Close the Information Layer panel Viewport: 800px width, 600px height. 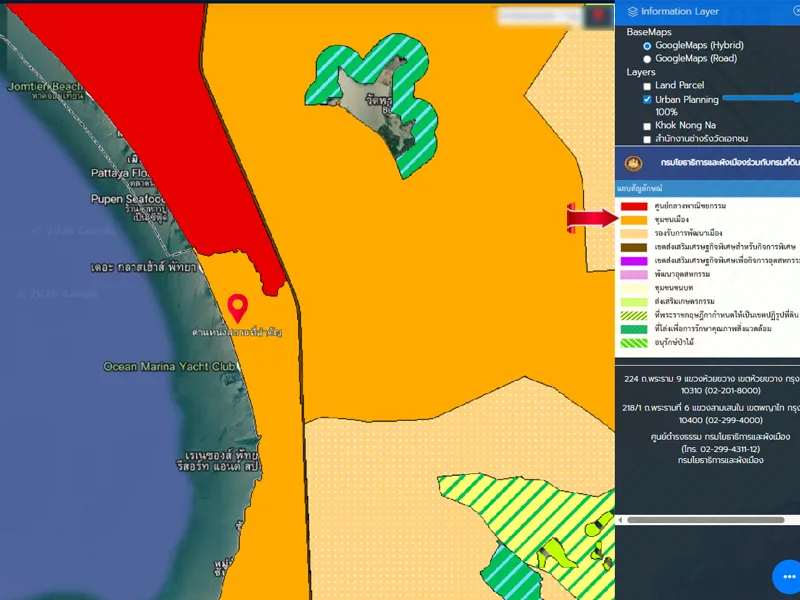click(796, 11)
